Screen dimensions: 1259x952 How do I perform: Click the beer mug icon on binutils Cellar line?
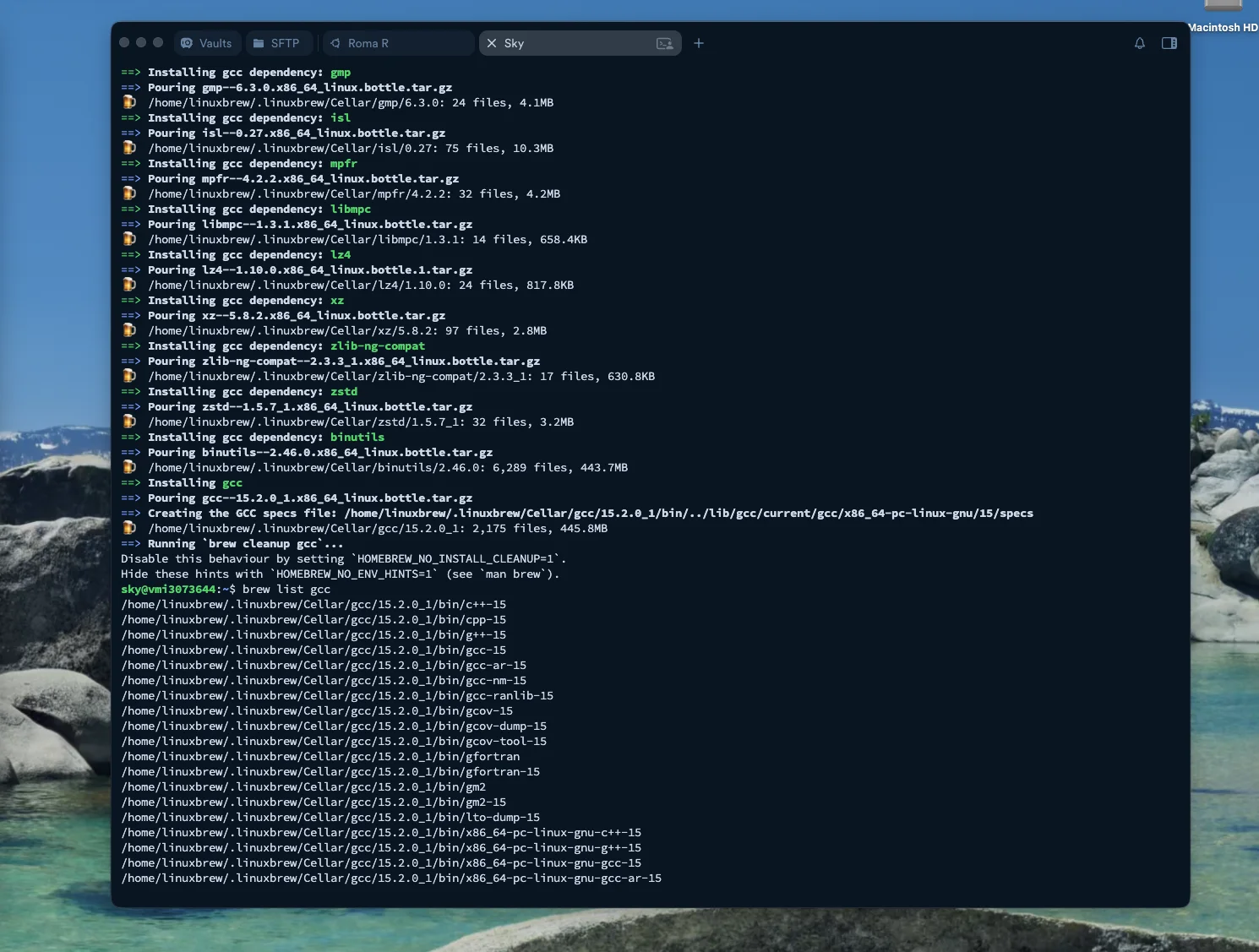pos(129,467)
